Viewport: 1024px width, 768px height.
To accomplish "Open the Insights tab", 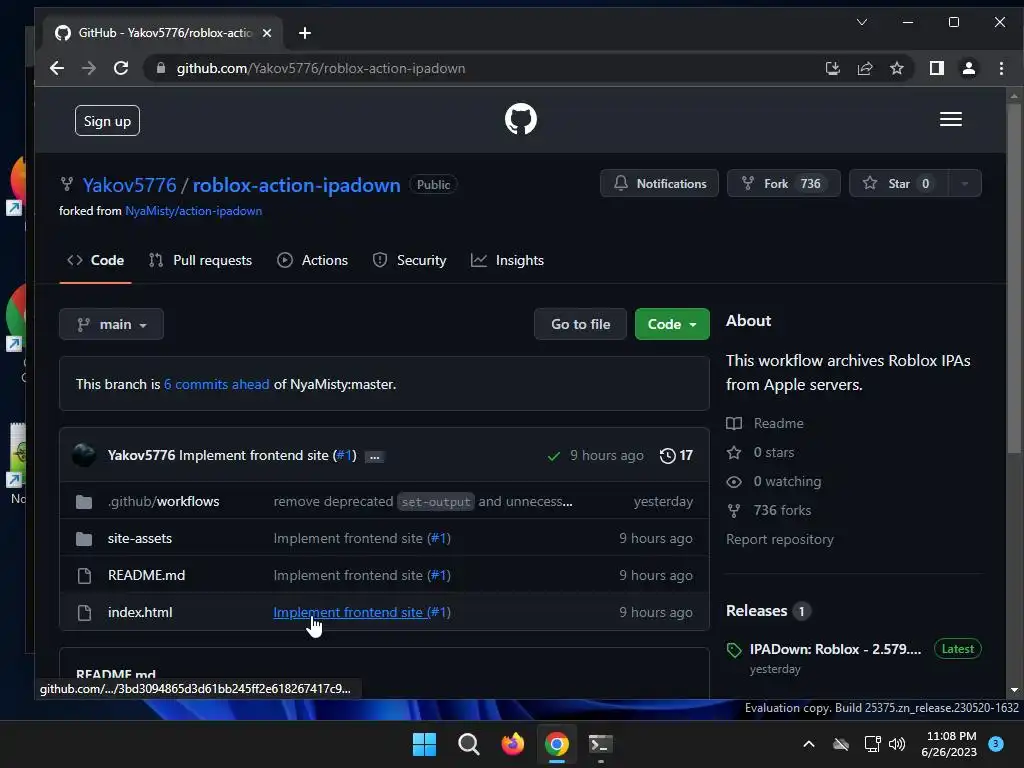I will click(507, 261).
